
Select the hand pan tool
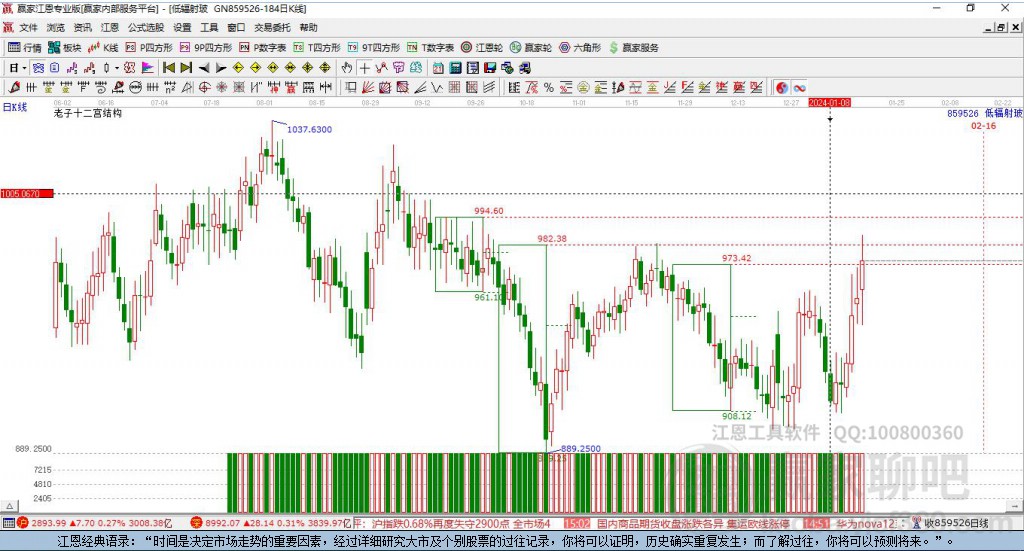pyautogui.click(x=347, y=67)
